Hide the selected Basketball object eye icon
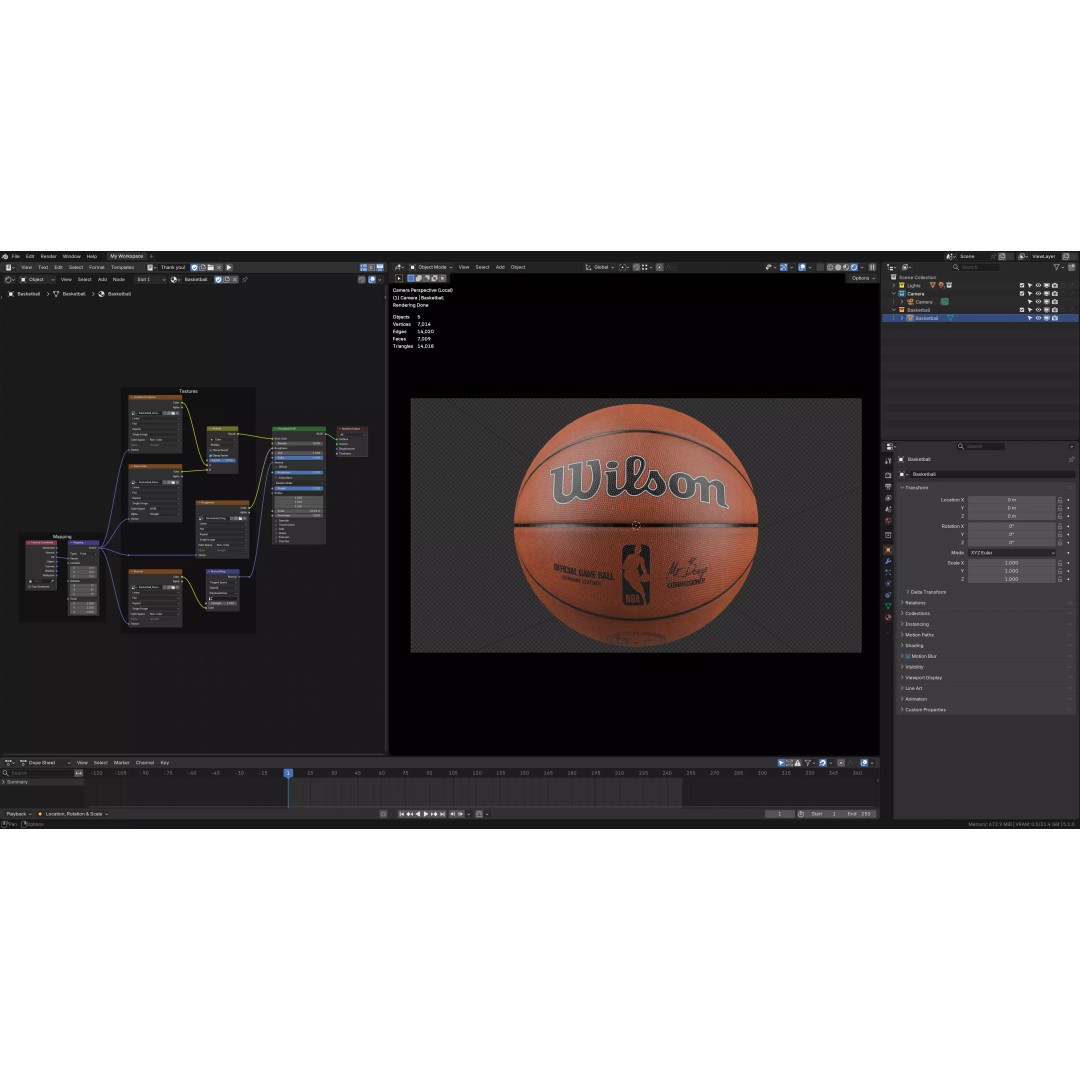The image size is (1080, 1080). [1039, 318]
